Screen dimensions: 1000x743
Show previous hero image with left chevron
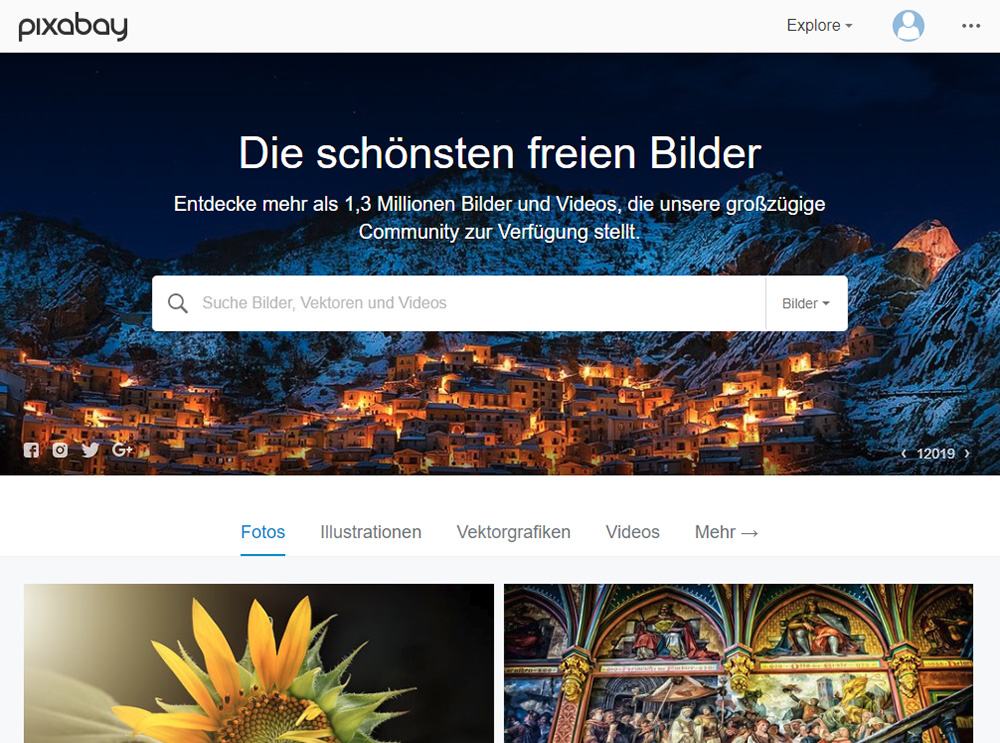tap(904, 453)
